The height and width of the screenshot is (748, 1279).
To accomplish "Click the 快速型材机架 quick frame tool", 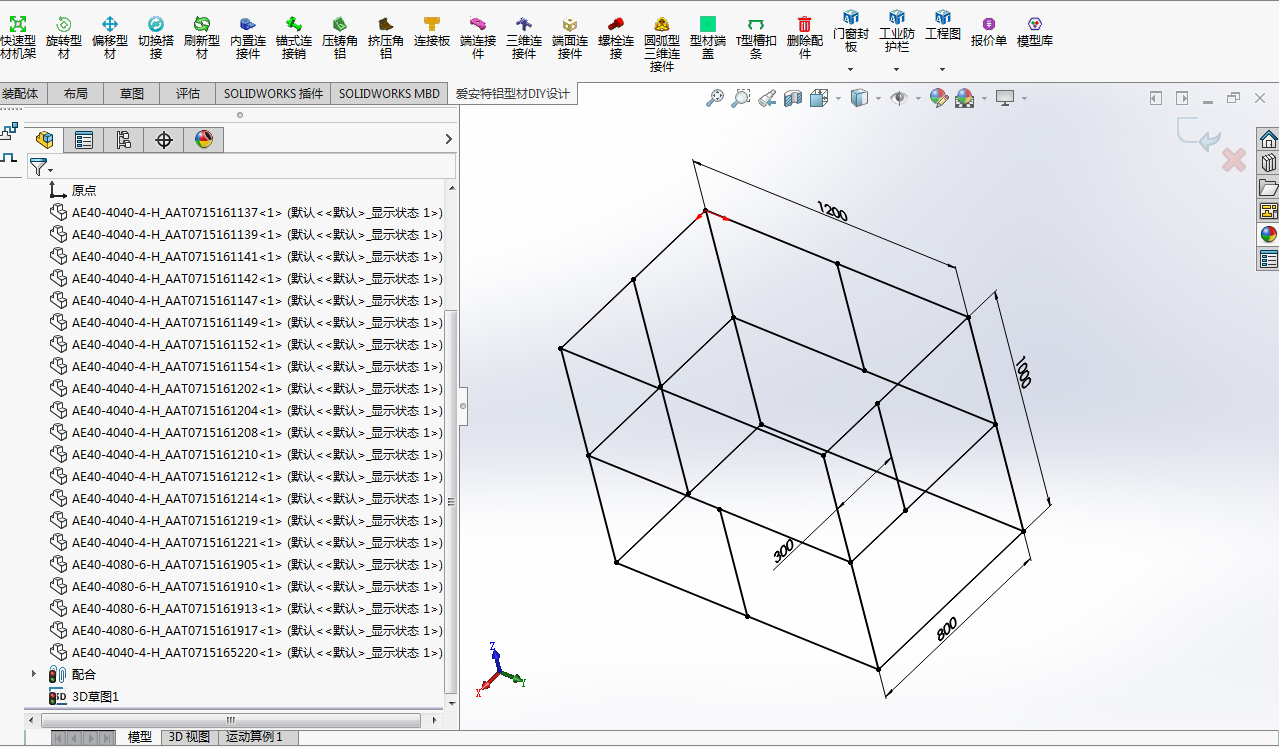I will (x=18, y=37).
